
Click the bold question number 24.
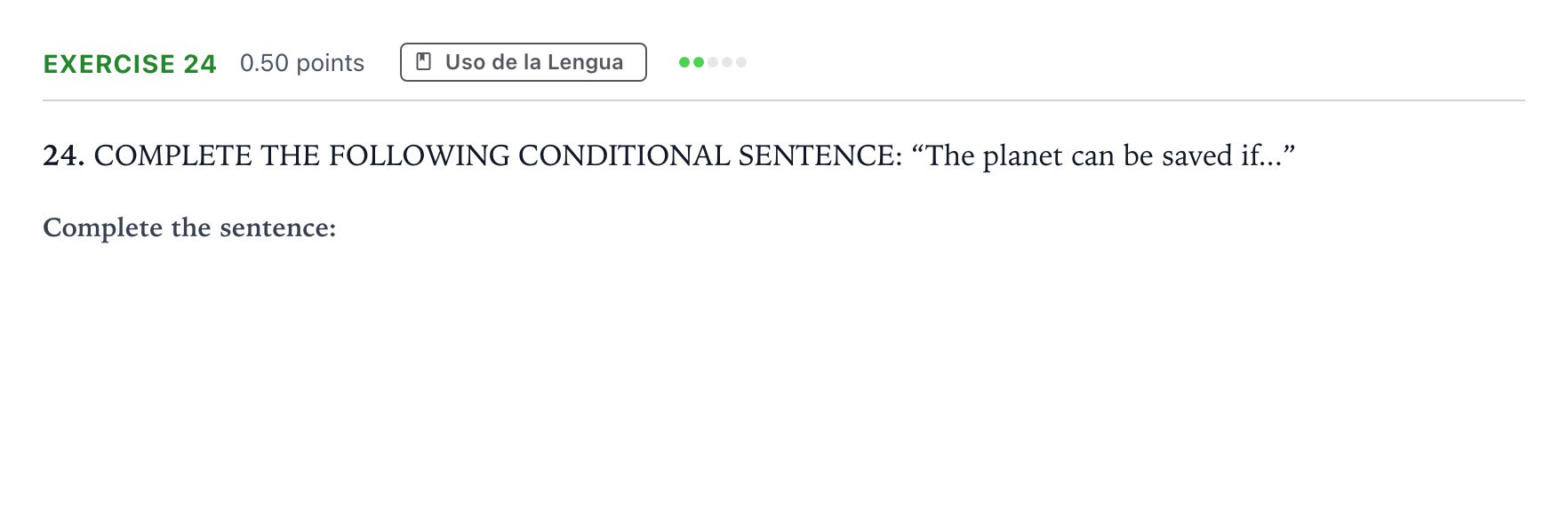pyautogui.click(x=64, y=155)
